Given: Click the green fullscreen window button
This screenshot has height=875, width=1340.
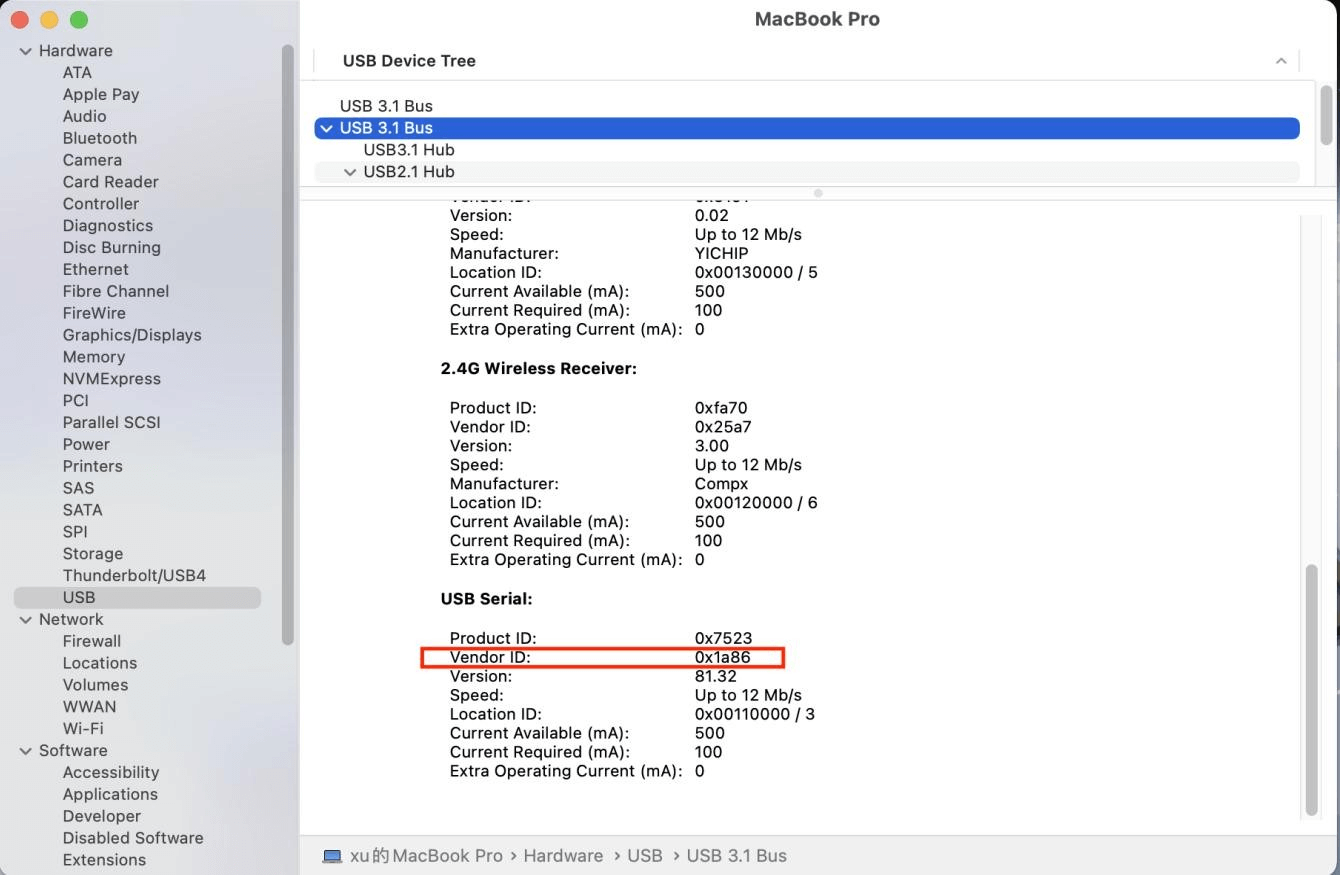Looking at the screenshot, I should (79, 20).
